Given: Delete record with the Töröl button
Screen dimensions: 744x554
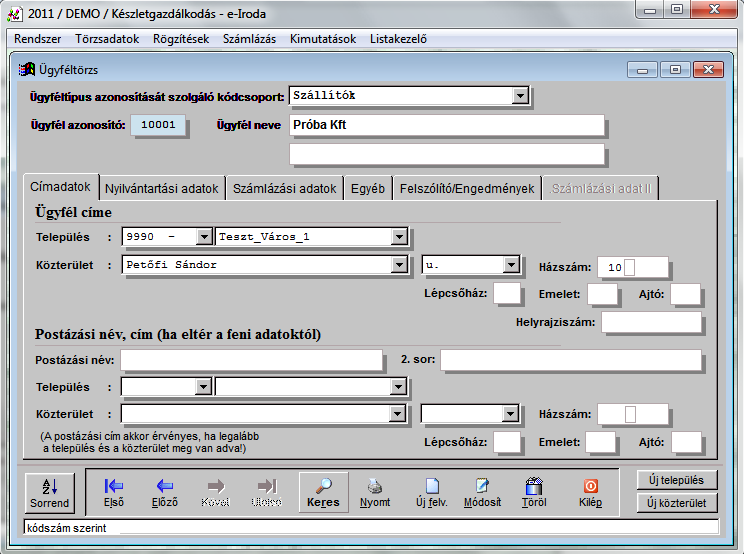Looking at the screenshot, I should [x=533, y=492].
